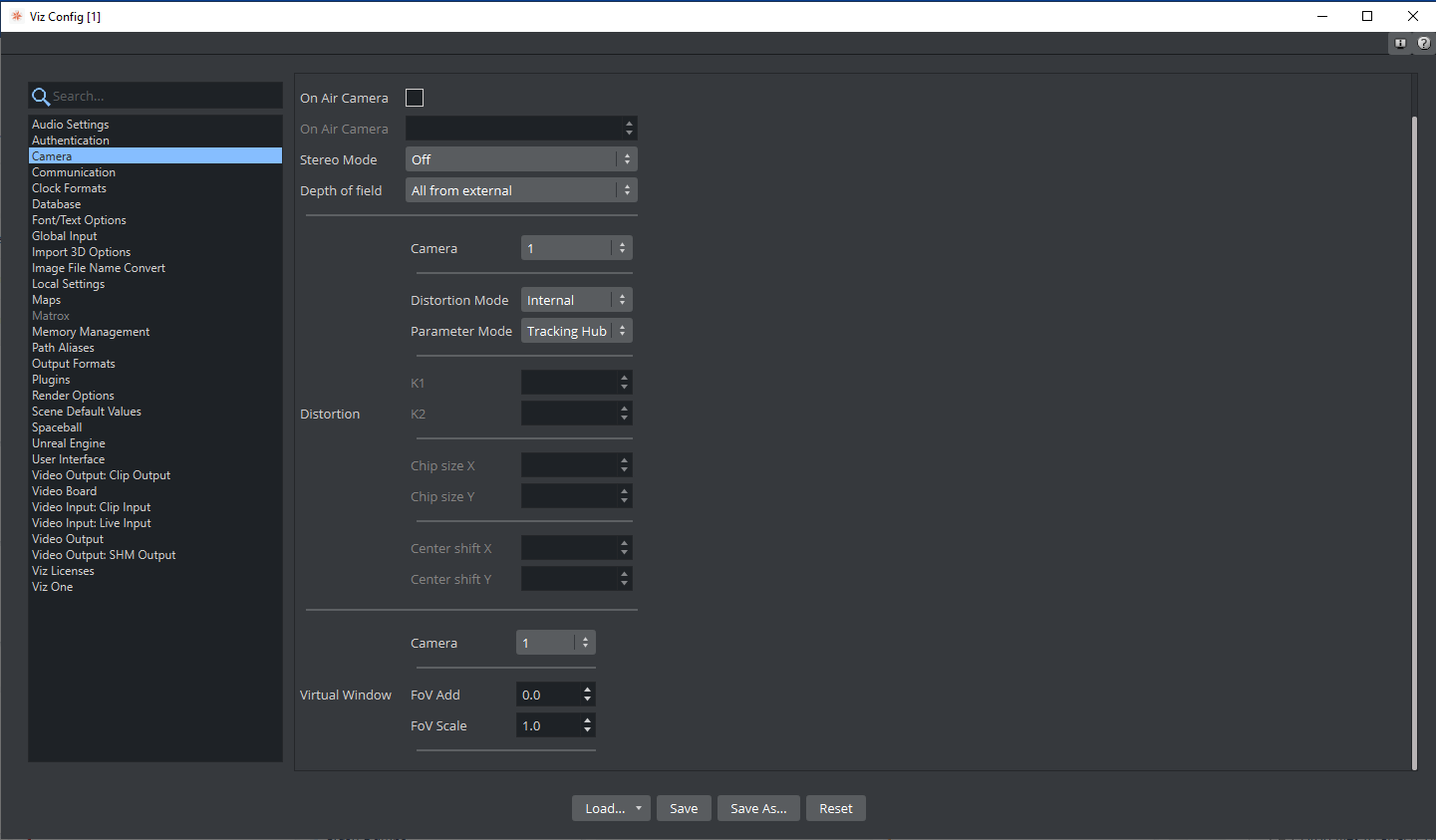Click the info monitor icon at top right
The width and height of the screenshot is (1436, 840).
[x=1400, y=43]
